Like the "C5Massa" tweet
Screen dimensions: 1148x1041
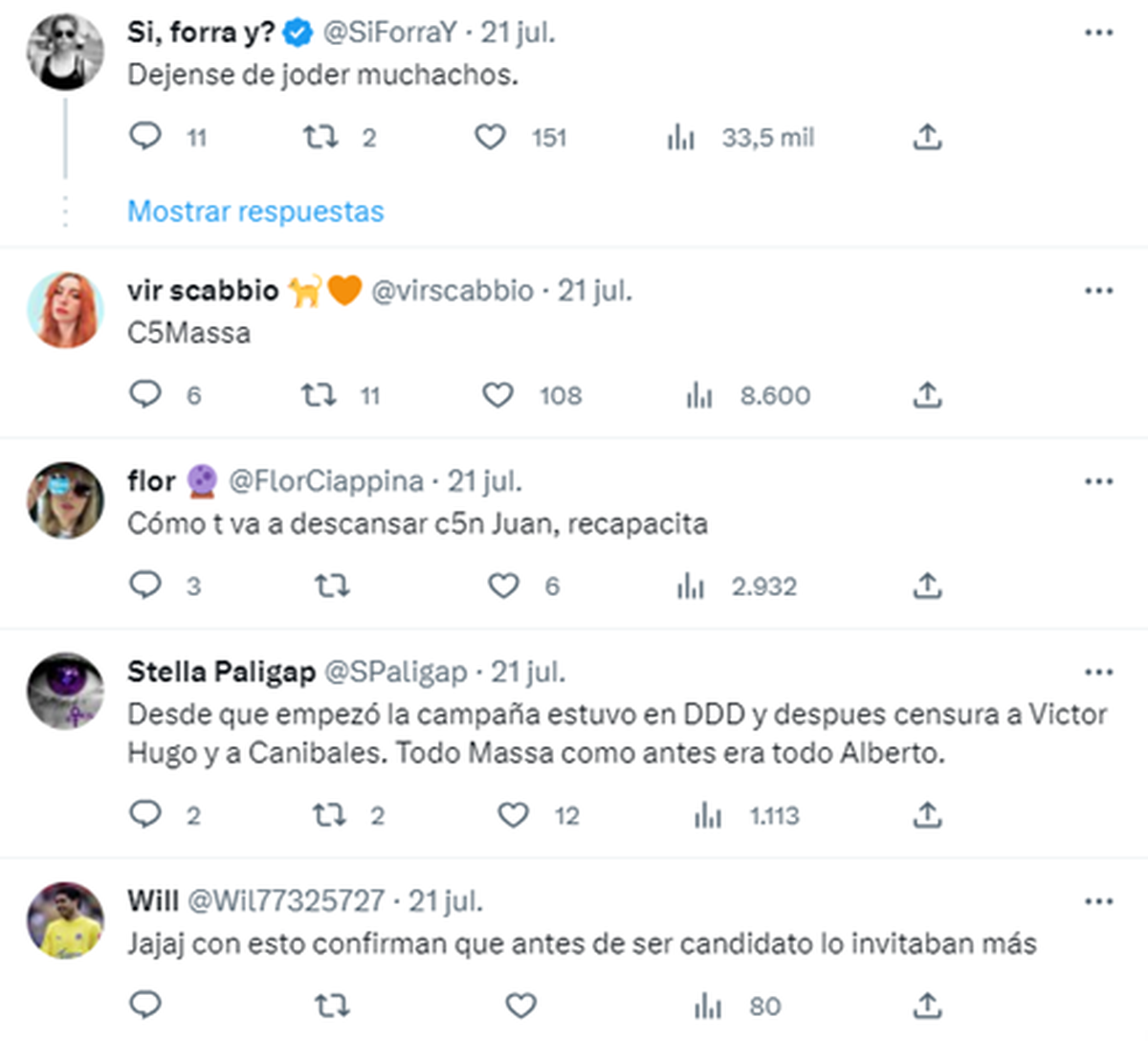tap(497, 394)
